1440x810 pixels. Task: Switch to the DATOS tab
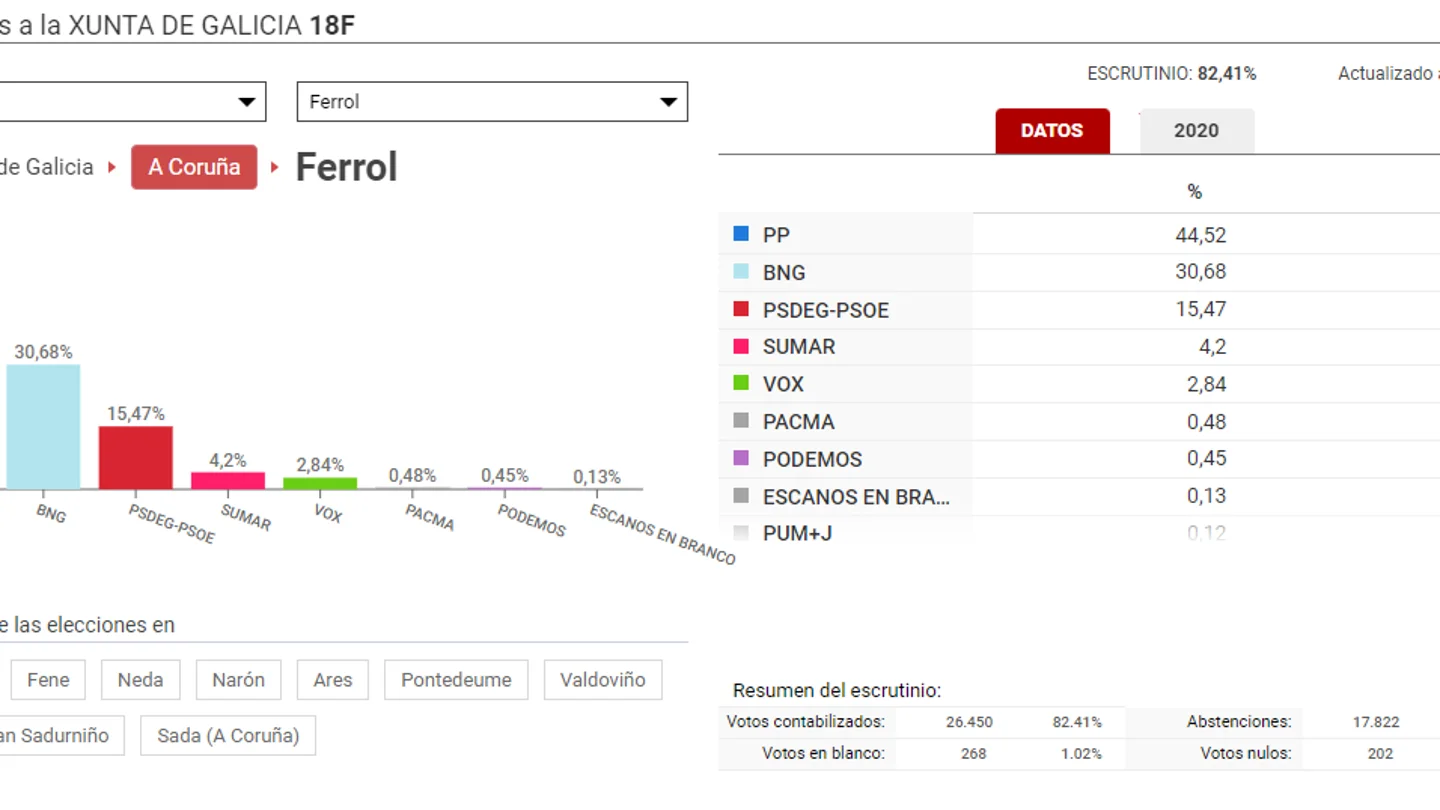click(x=1052, y=131)
